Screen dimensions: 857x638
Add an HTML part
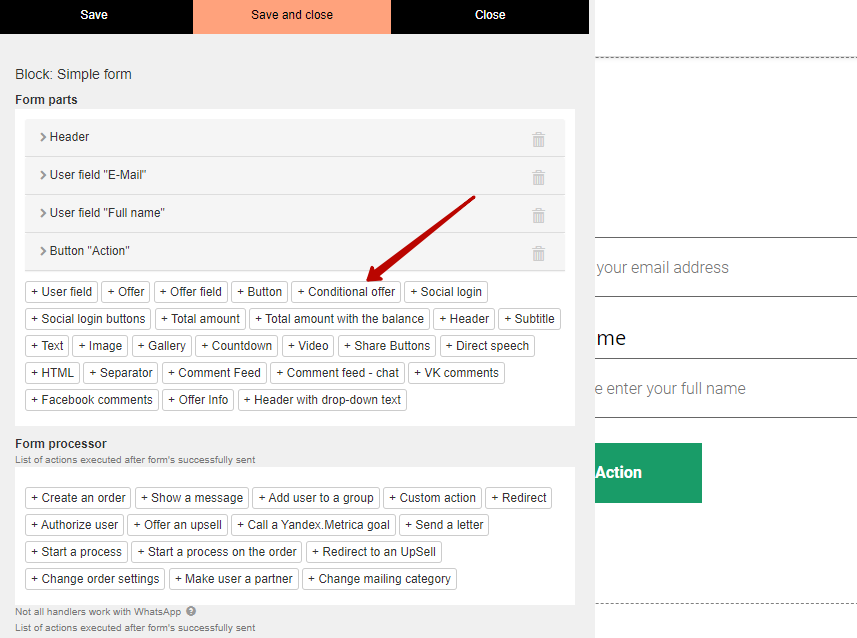click(52, 373)
